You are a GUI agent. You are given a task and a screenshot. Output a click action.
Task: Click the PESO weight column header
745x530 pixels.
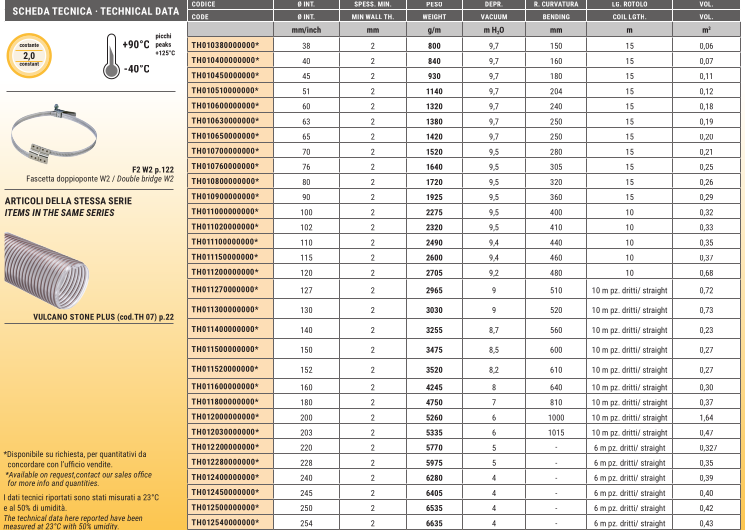tap(434, 5)
